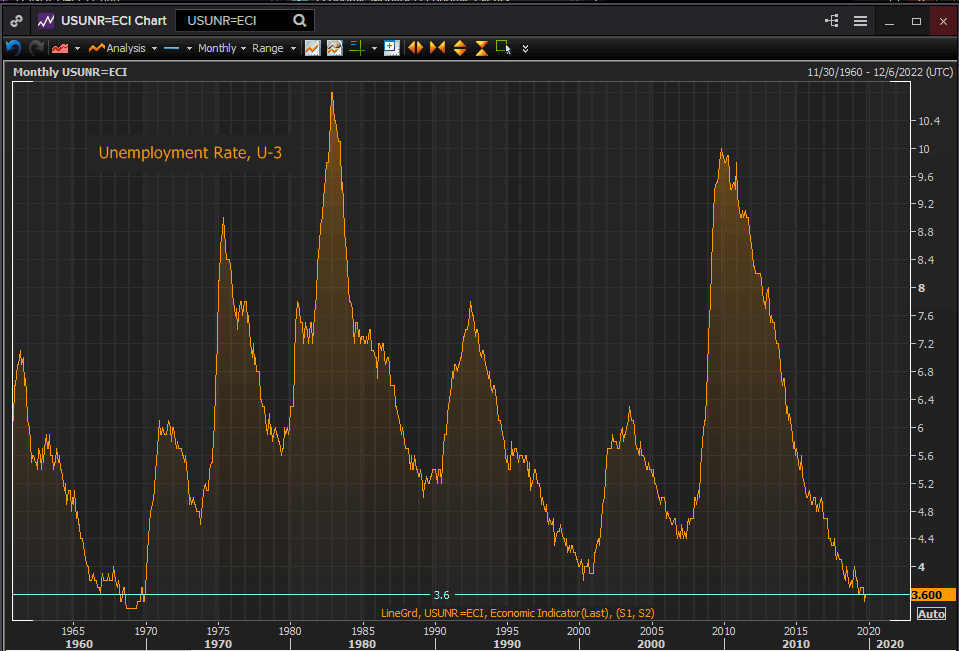Click the link chain icon in title bar
The image size is (959, 651).
(x=17, y=21)
